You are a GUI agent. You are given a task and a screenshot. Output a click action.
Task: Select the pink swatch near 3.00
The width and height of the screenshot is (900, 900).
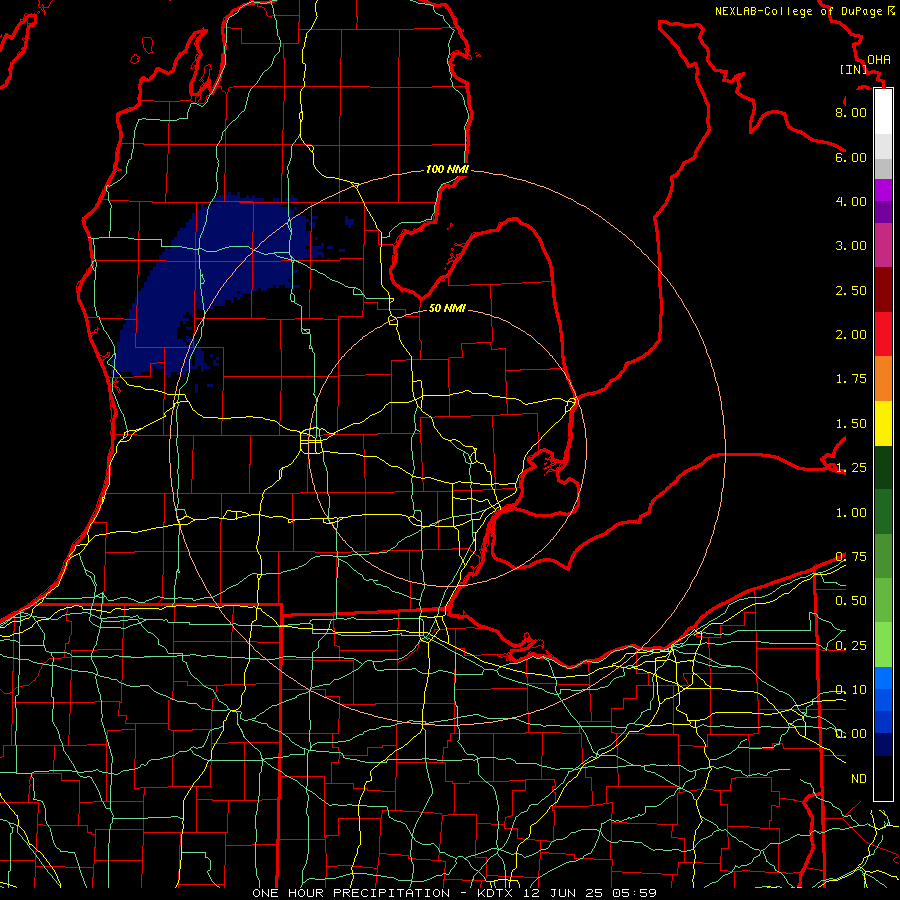pos(883,246)
